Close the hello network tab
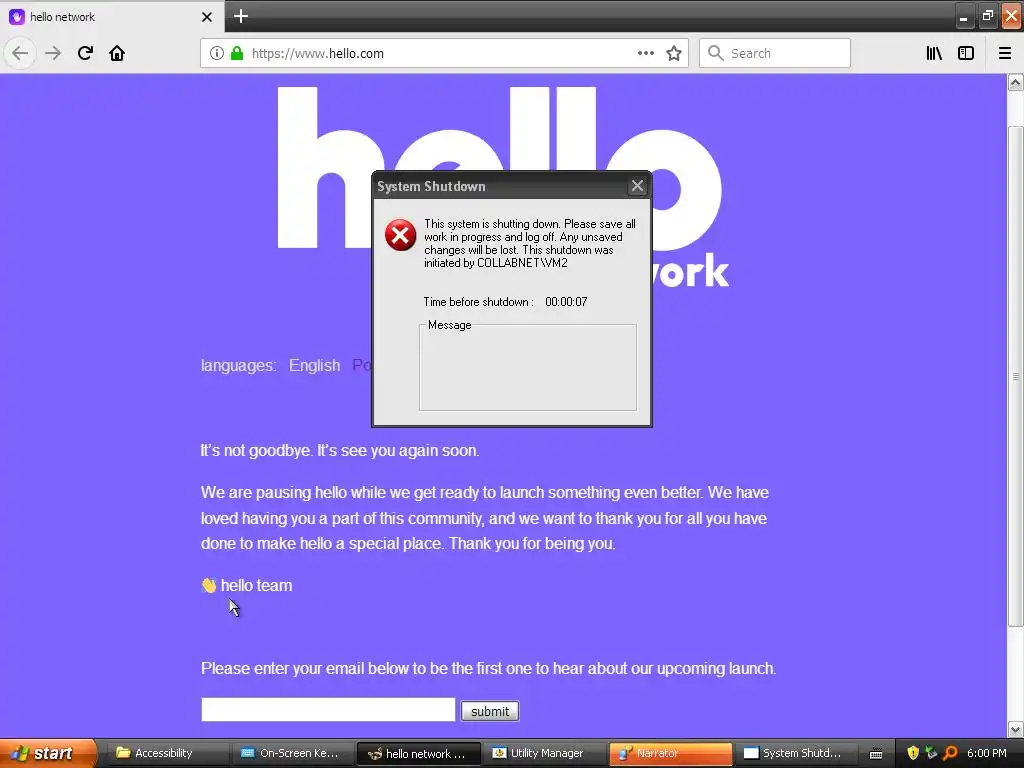 pos(206,17)
